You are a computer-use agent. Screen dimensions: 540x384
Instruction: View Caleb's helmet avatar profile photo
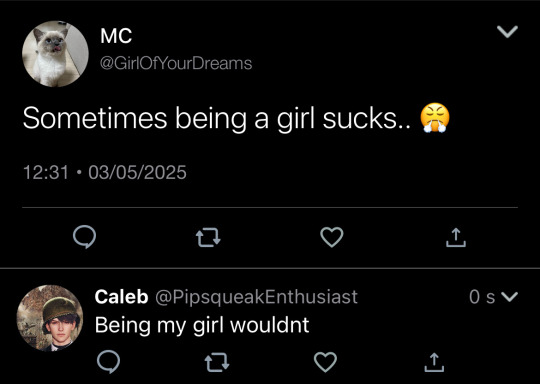coord(50,318)
